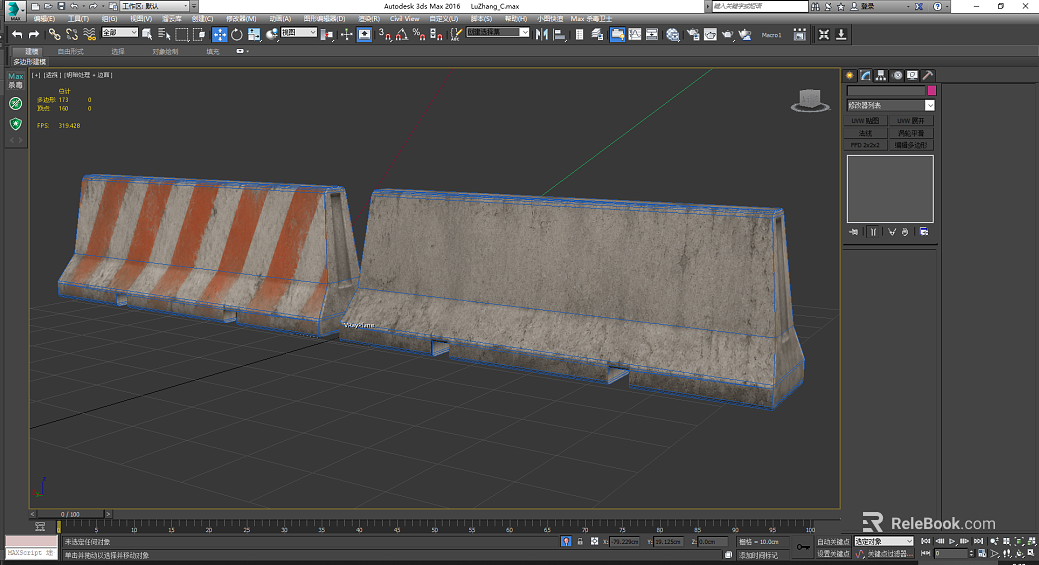This screenshot has height=565, width=1039.
Task: Toggle 3D Snaps
Action: click(x=385, y=34)
